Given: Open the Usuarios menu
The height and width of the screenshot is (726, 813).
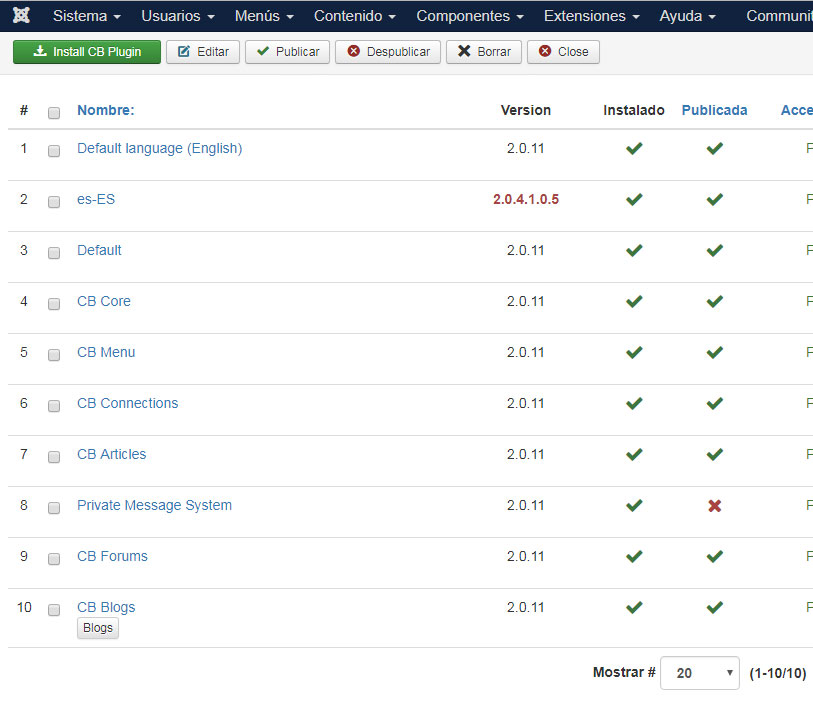Looking at the screenshot, I should (178, 16).
